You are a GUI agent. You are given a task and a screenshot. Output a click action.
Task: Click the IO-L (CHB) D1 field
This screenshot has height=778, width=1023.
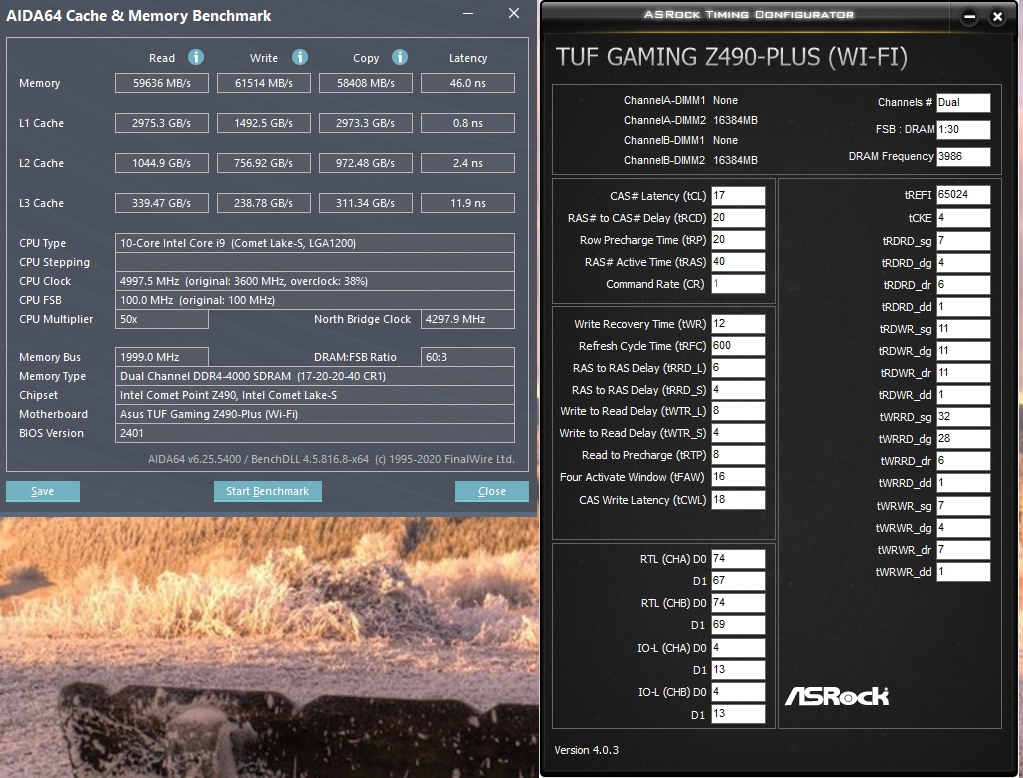coord(738,713)
